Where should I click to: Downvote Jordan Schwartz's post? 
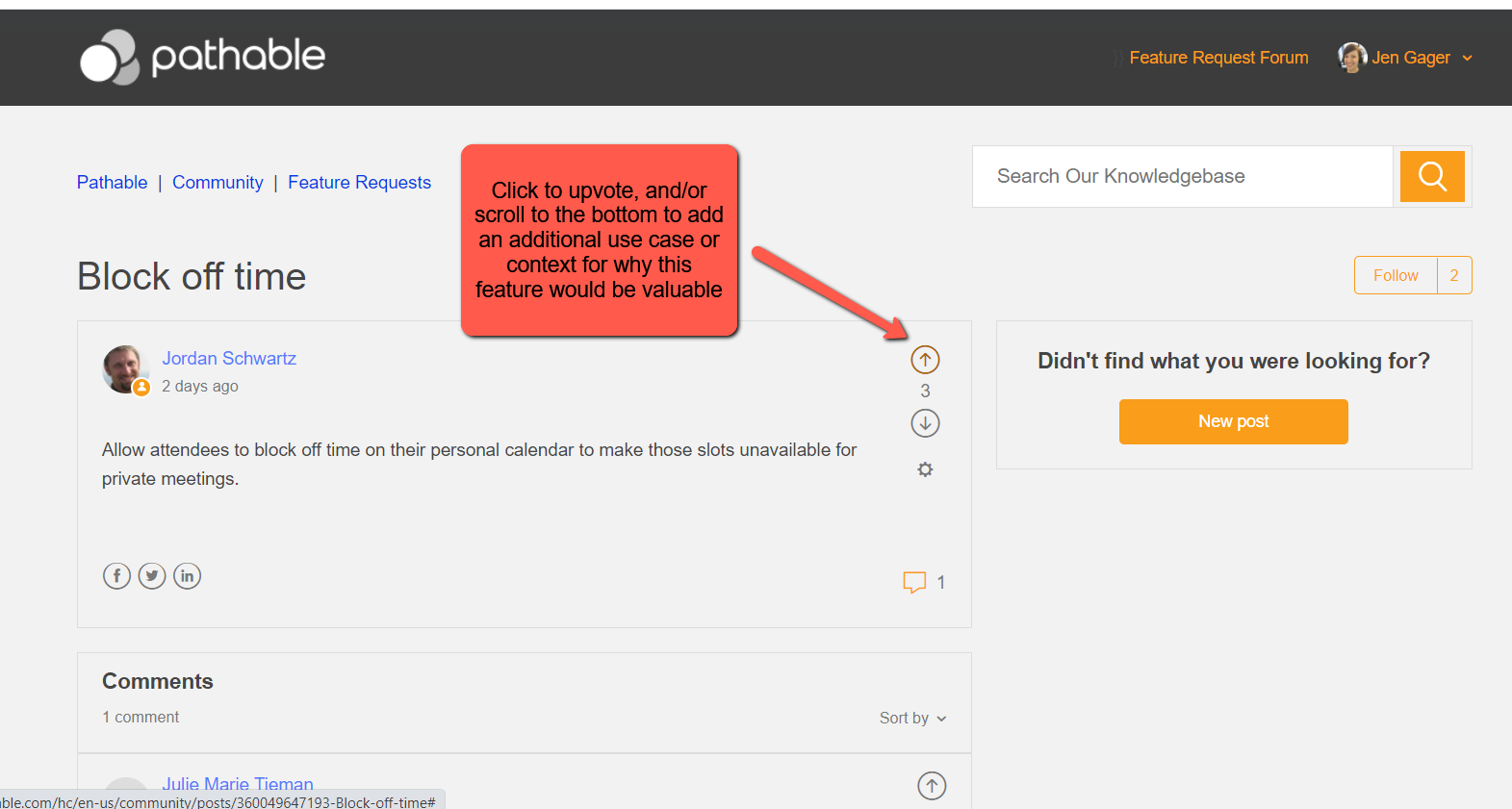(925, 423)
